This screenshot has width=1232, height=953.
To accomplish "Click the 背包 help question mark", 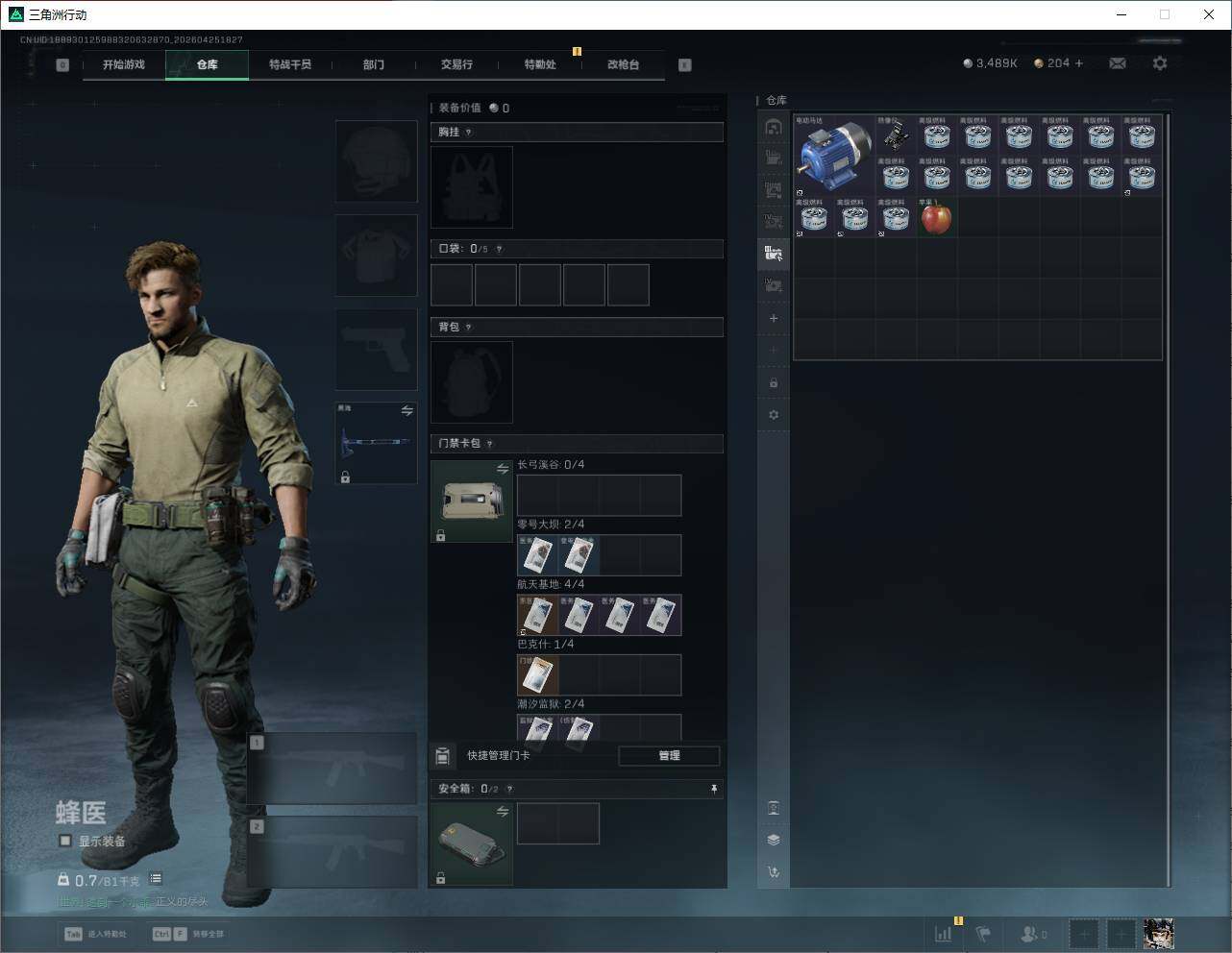I will click(468, 328).
